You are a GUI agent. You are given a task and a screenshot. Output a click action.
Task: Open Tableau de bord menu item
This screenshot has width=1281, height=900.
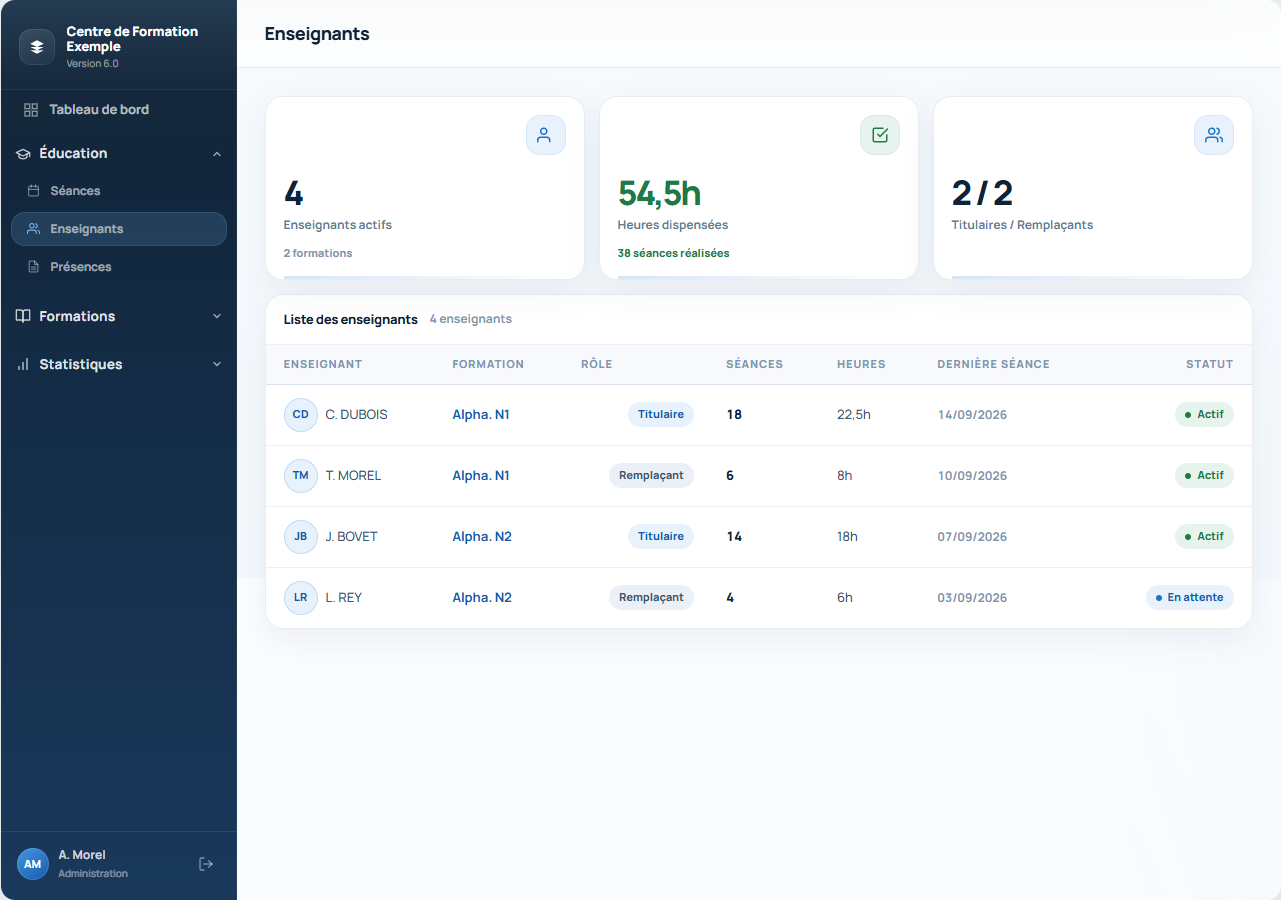(119, 110)
